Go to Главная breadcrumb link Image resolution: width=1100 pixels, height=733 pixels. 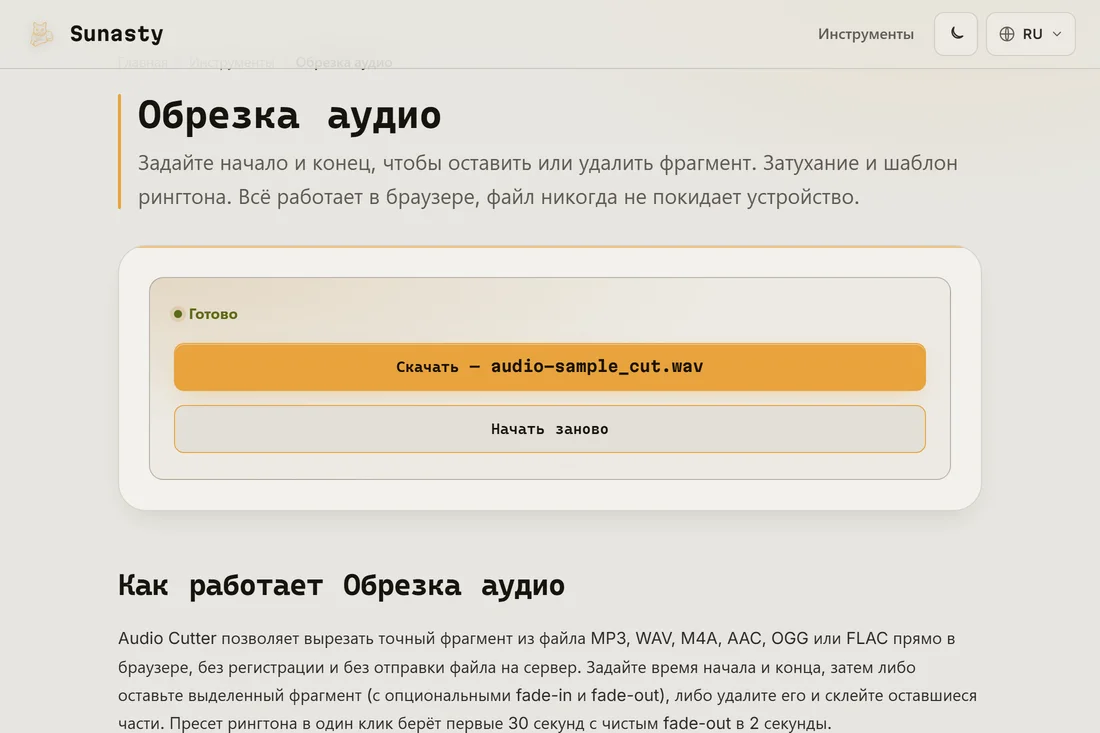coord(142,62)
